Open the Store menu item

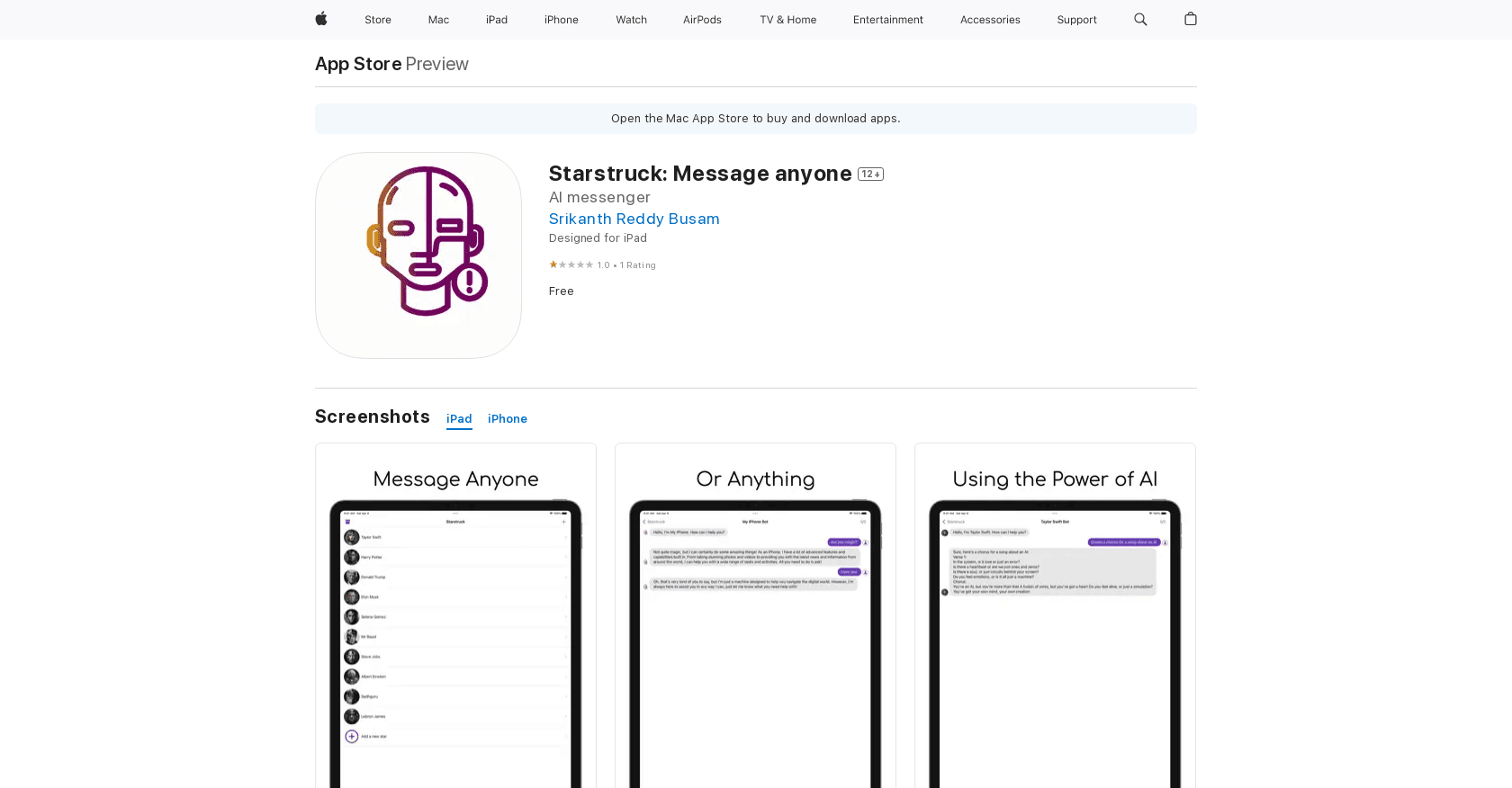pos(378,20)
